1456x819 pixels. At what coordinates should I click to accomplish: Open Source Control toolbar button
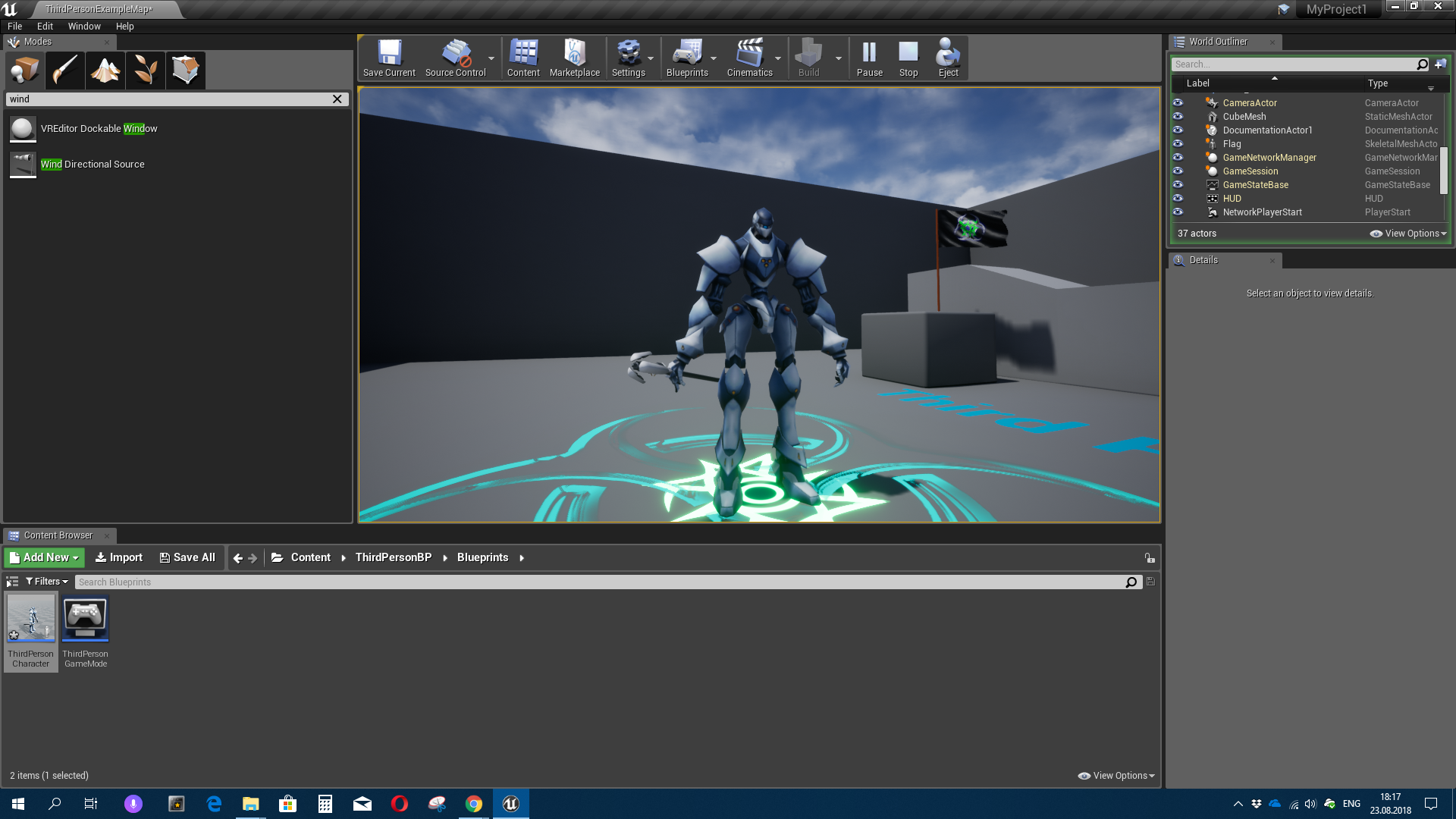point(455,58)
